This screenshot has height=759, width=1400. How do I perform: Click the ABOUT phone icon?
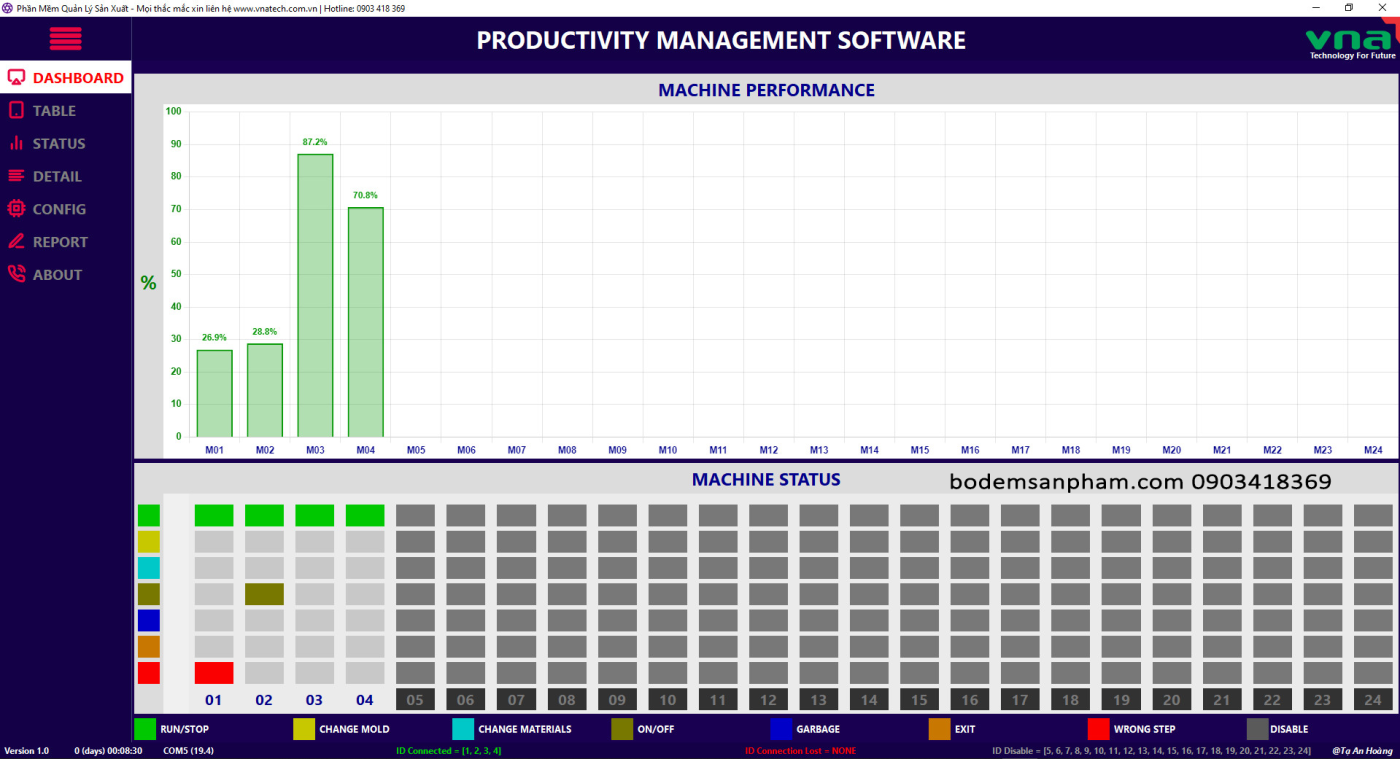coord(16,274)
